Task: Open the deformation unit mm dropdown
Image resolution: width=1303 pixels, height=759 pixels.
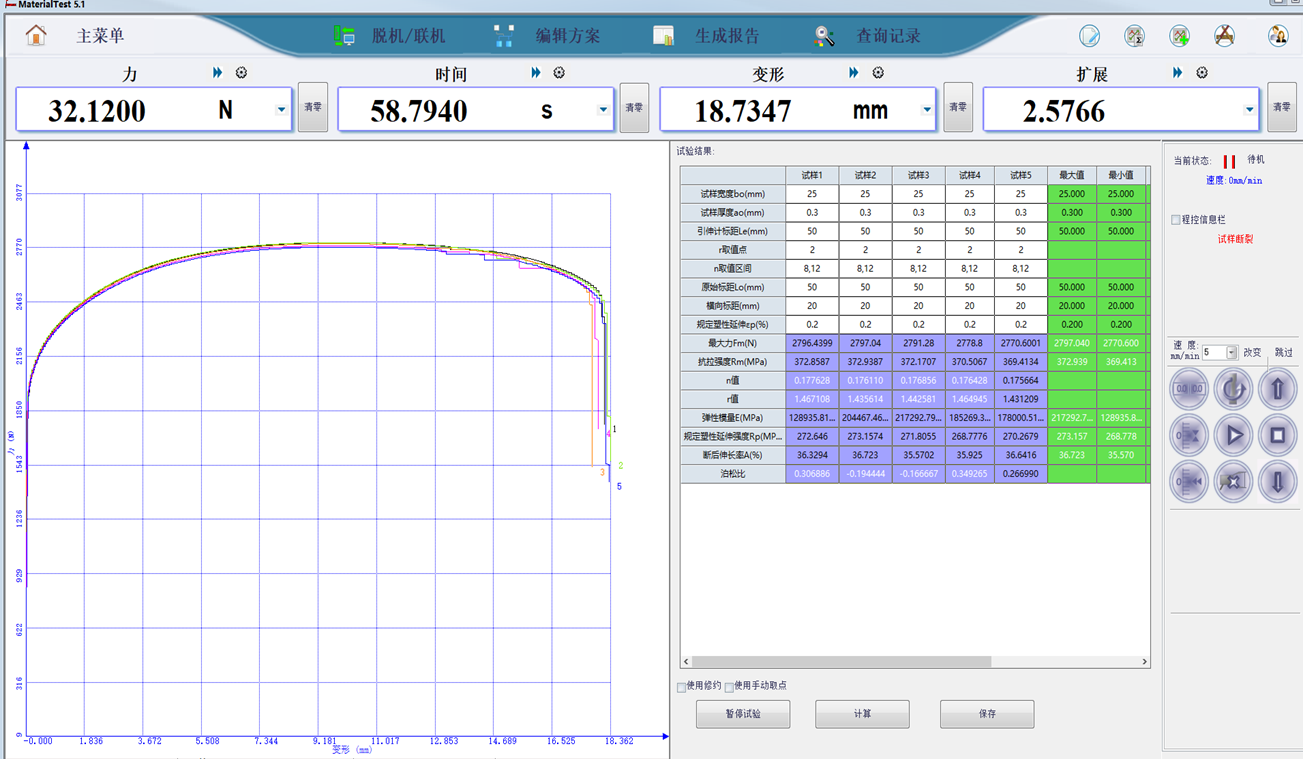Action: [927, 110]
